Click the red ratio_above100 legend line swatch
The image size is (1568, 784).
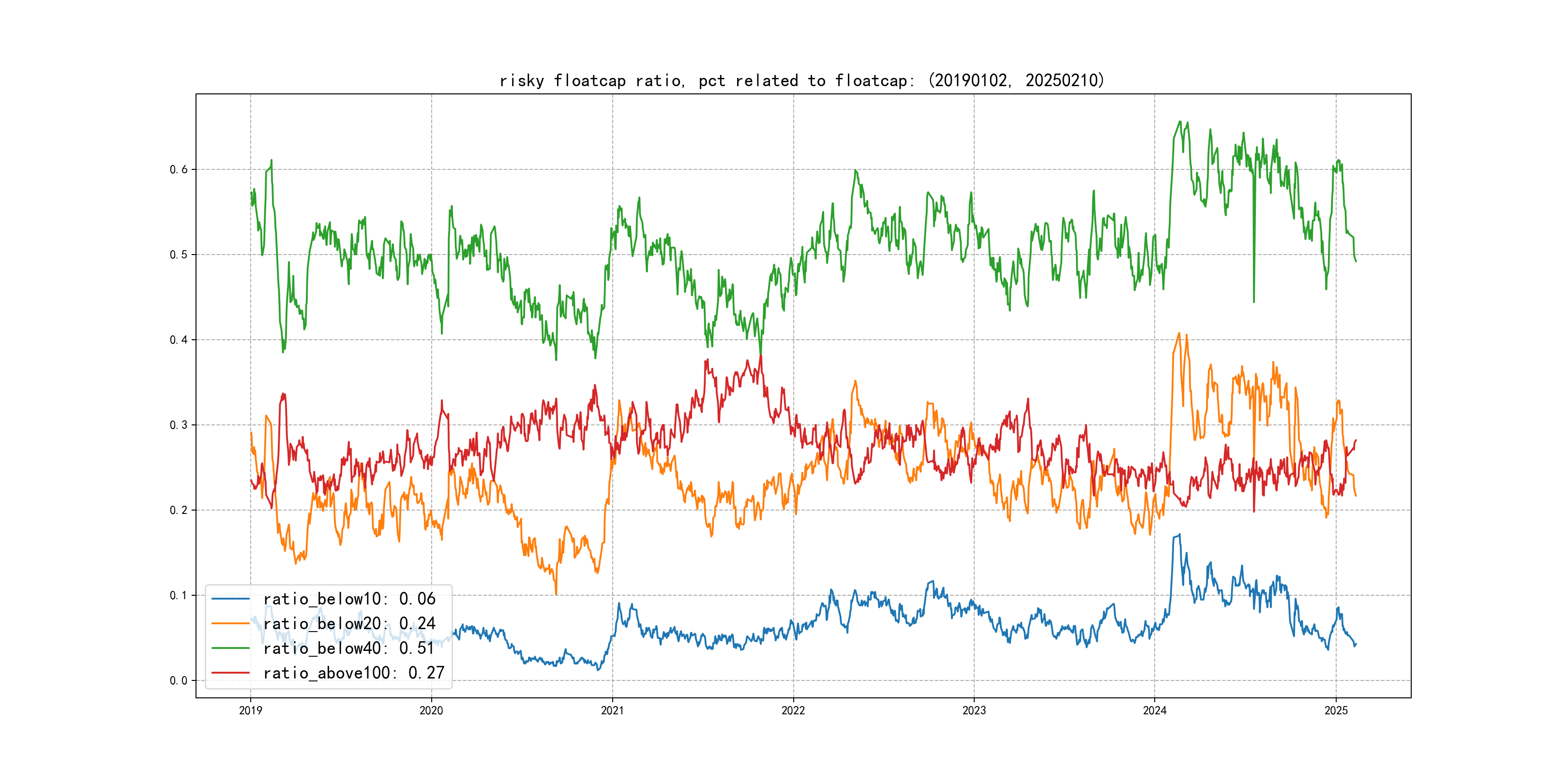coord(230,673)
